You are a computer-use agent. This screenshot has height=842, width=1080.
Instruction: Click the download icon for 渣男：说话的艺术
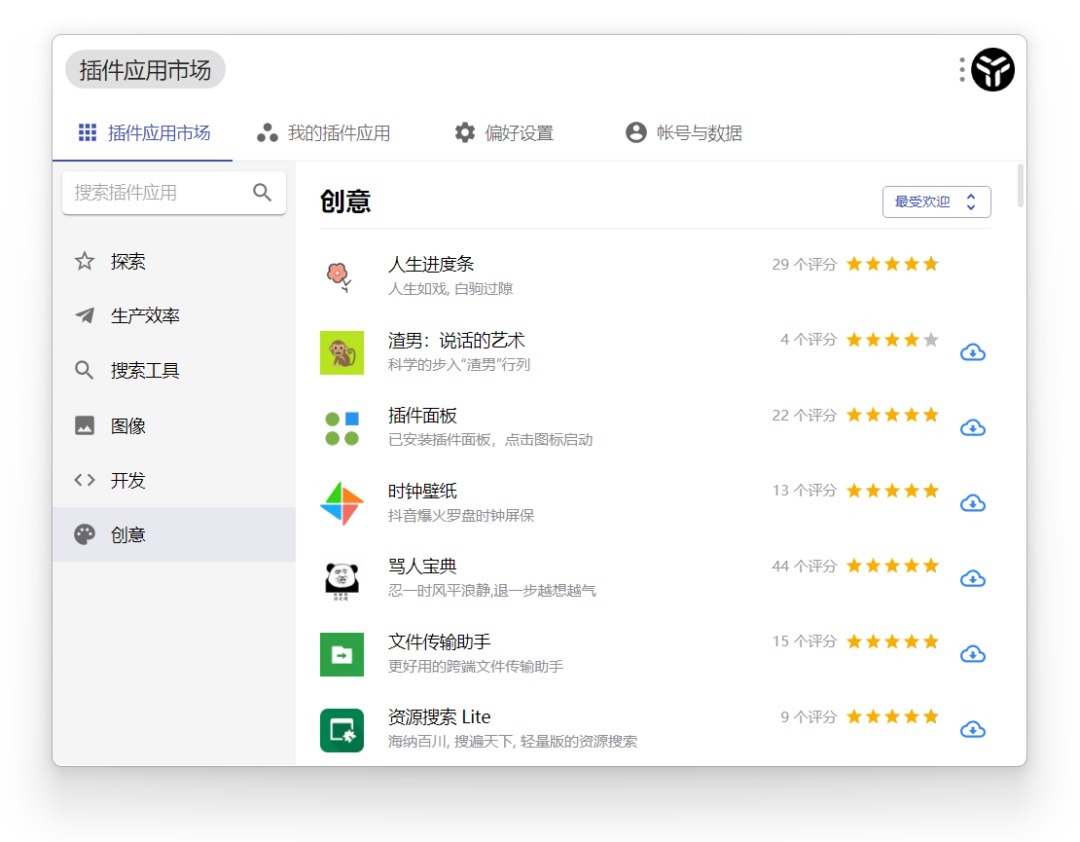[x=972, y=352]
